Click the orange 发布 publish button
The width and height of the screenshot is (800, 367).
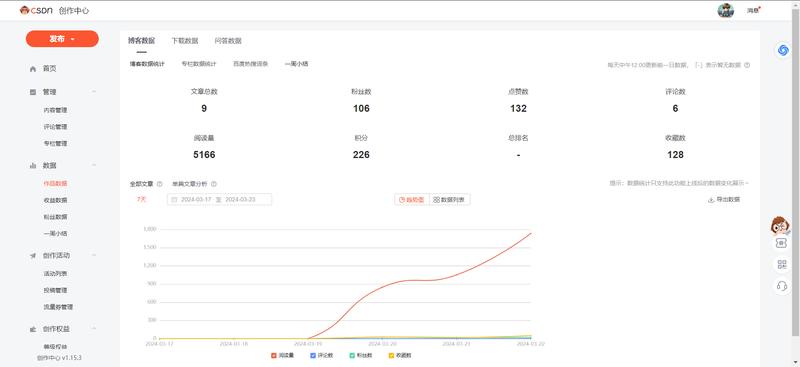pyautogui.click(x=62, y=39)
